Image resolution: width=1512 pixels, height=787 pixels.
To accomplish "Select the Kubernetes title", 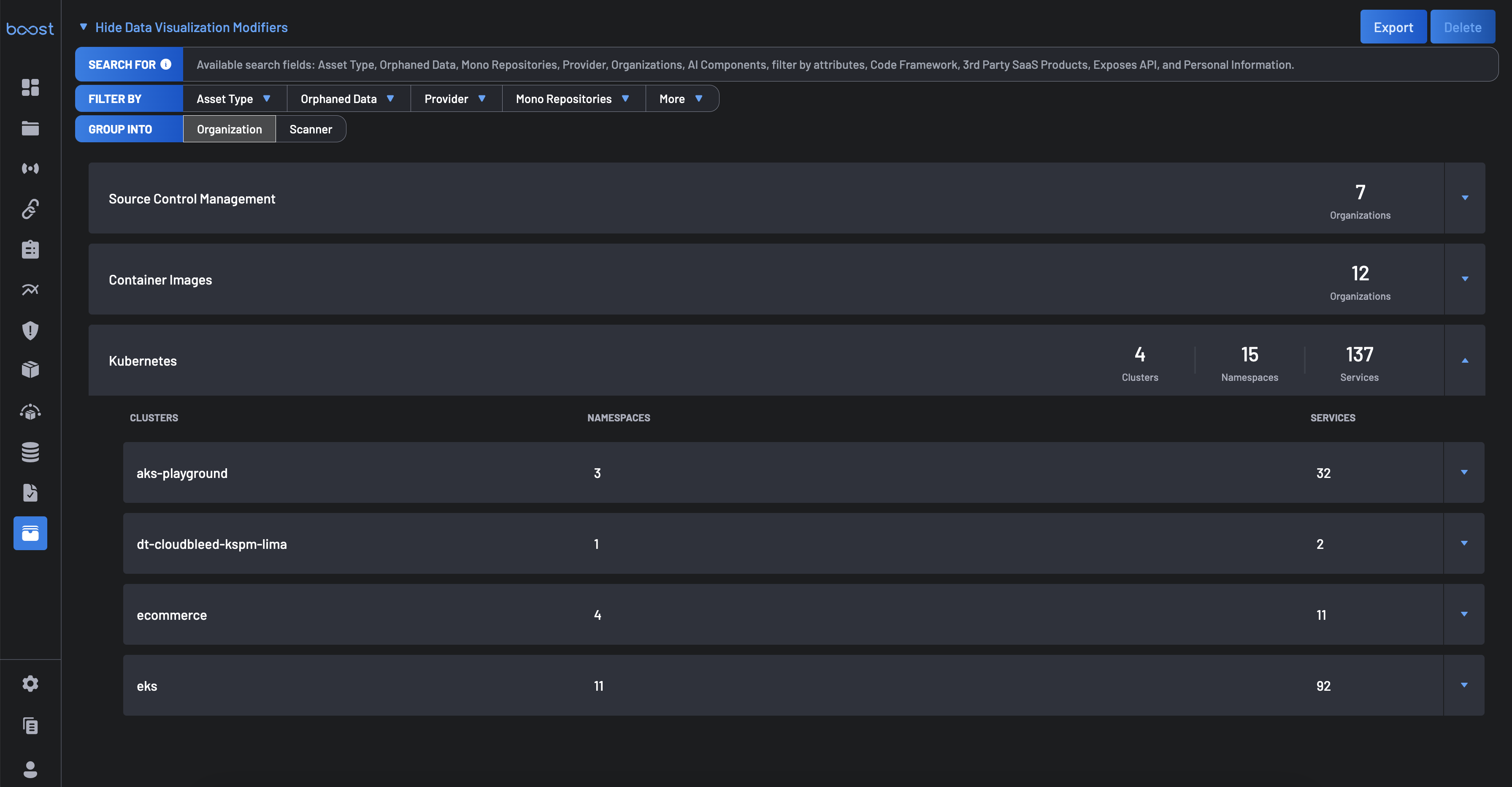I will pyautogui.click(x=143, y=361).
